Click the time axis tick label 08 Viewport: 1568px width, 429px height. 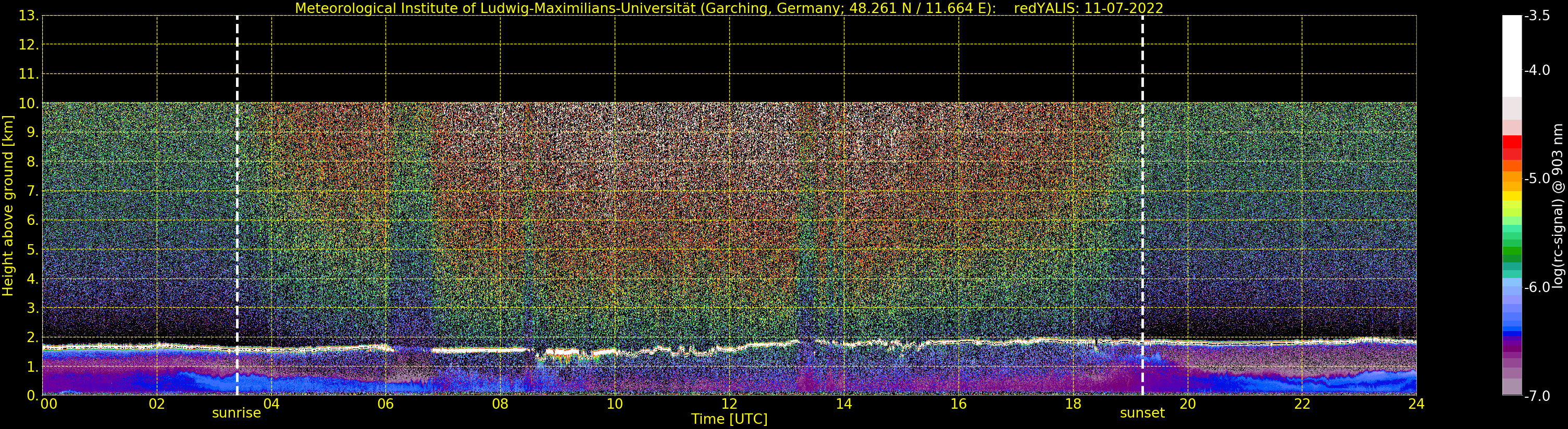coord(500,404)
